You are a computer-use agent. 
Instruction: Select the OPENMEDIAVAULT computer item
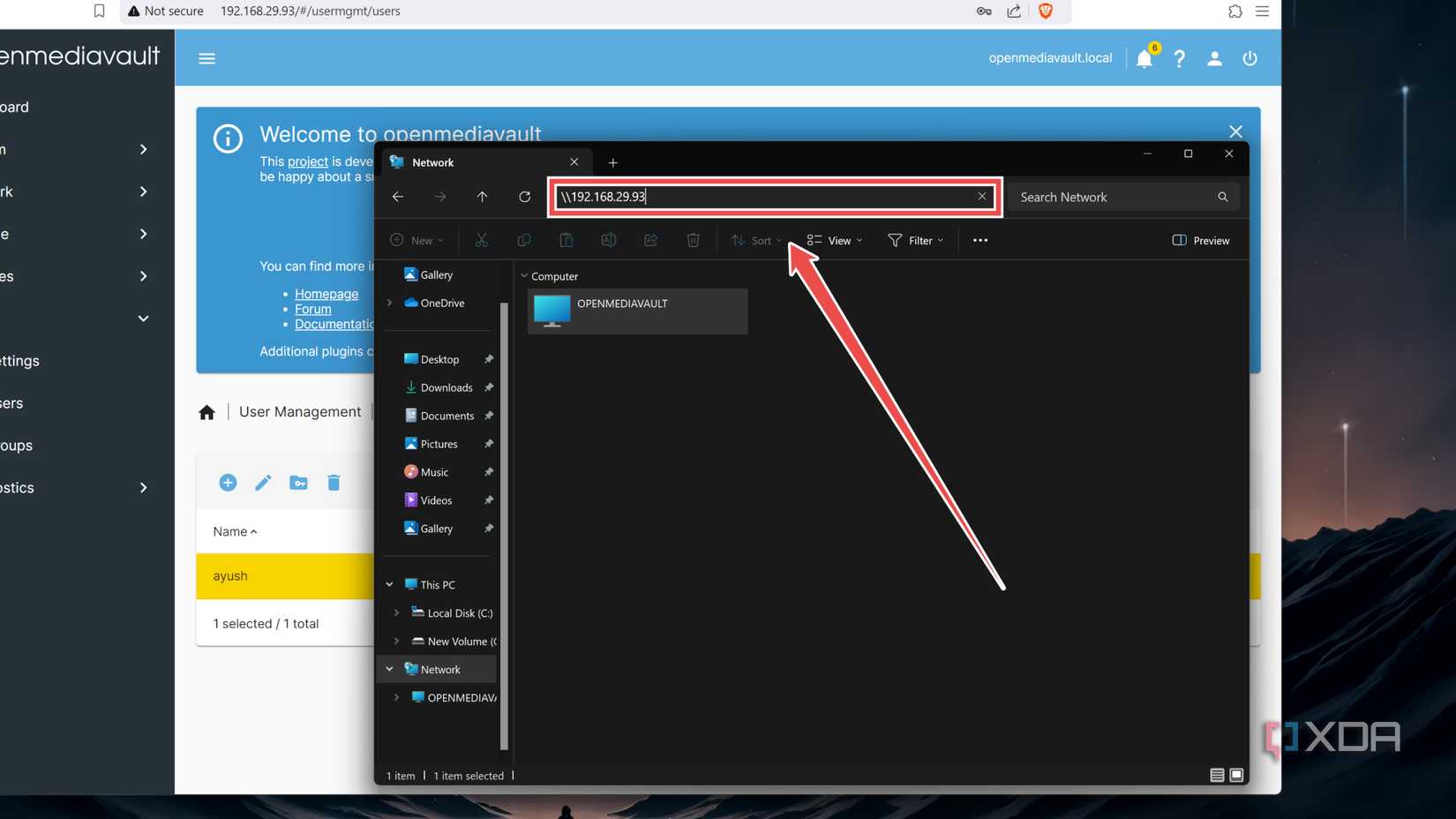(637, 311)
